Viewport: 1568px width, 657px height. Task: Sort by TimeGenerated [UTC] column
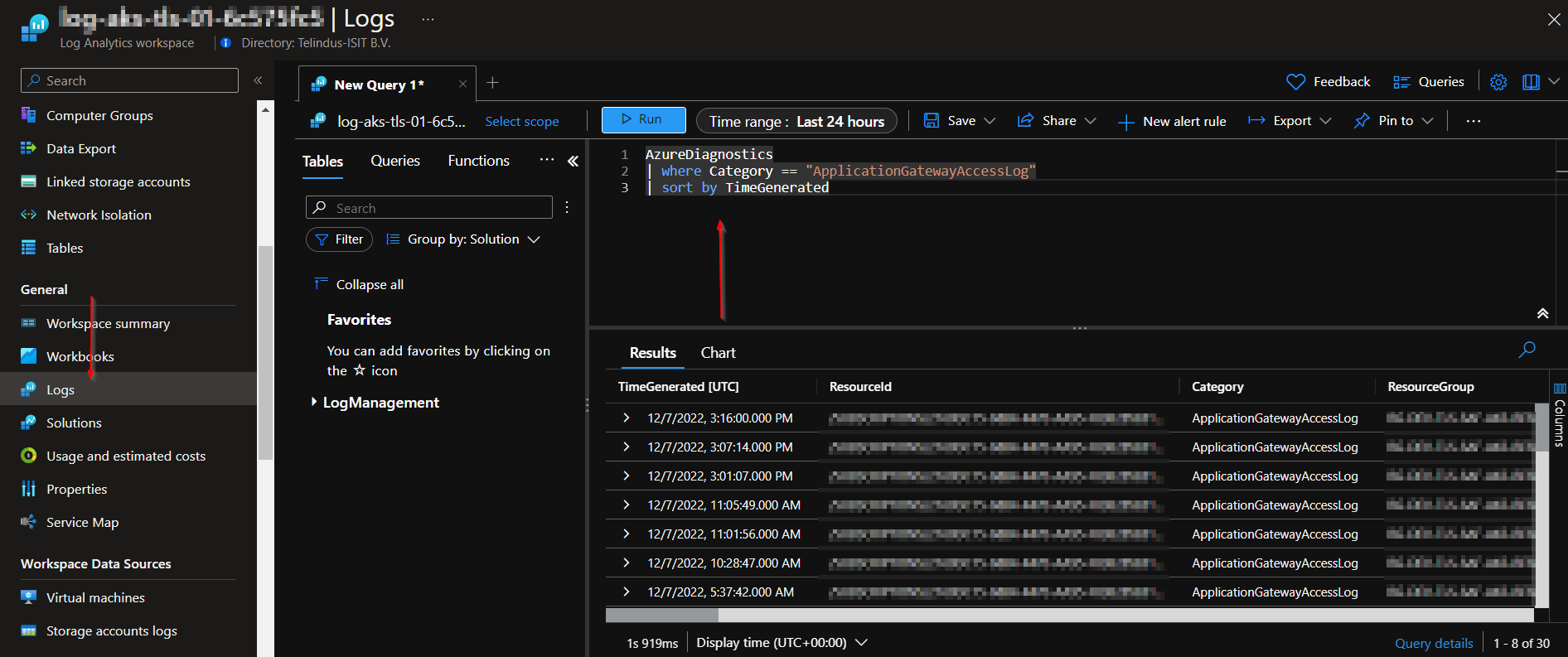pyautogui.click(x=679, y=387)
